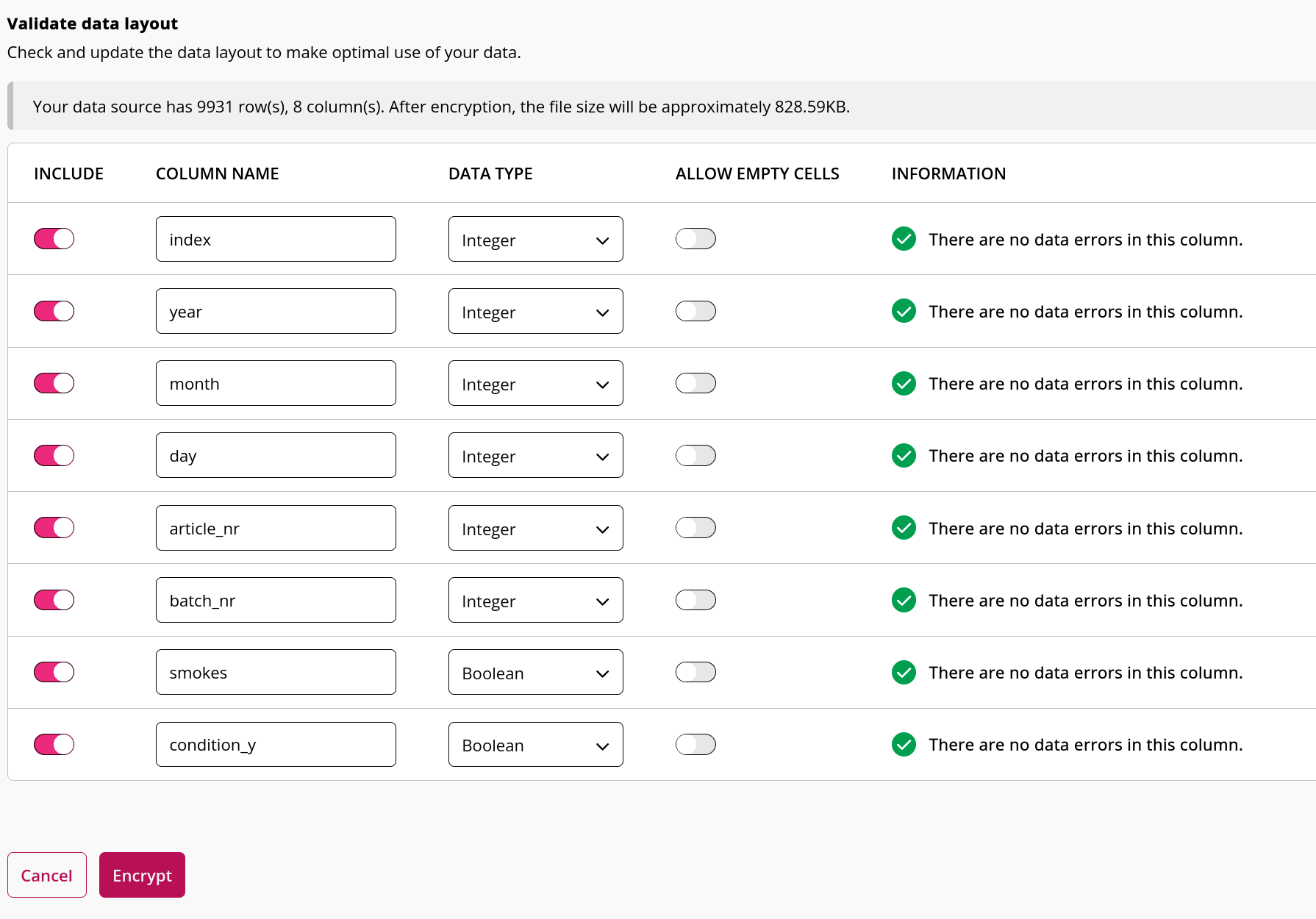Open data type dropdown for year

535,311
